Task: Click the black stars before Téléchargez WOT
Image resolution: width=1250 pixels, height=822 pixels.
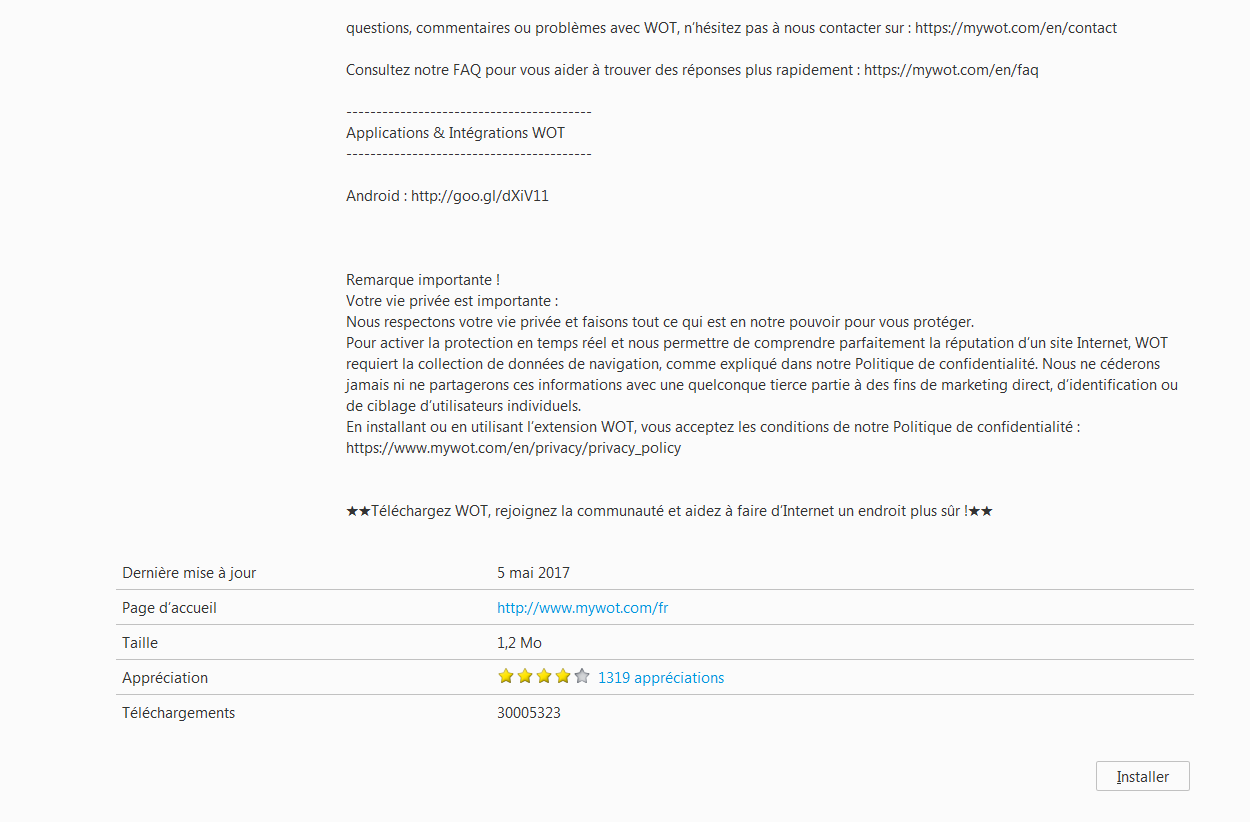Action: click(358, 511)
